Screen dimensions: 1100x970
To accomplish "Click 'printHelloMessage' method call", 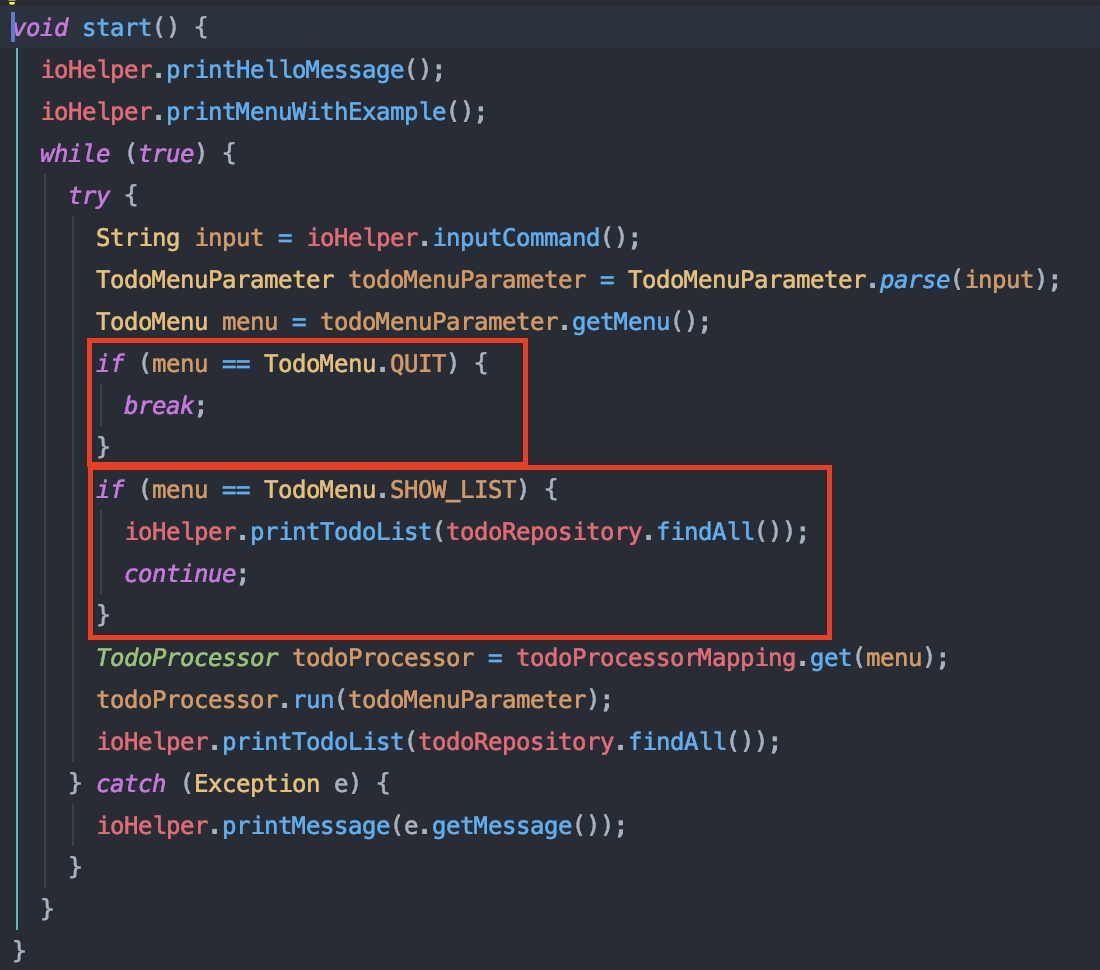I will 285,70.
